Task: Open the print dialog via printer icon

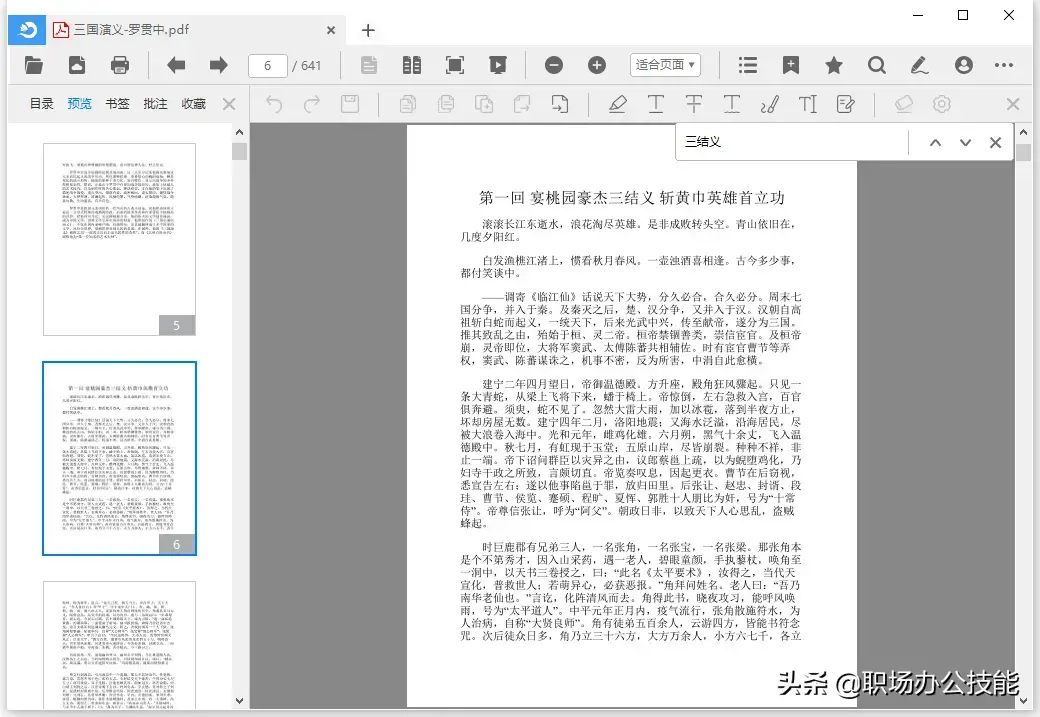Action: click(x=119, y=64)
